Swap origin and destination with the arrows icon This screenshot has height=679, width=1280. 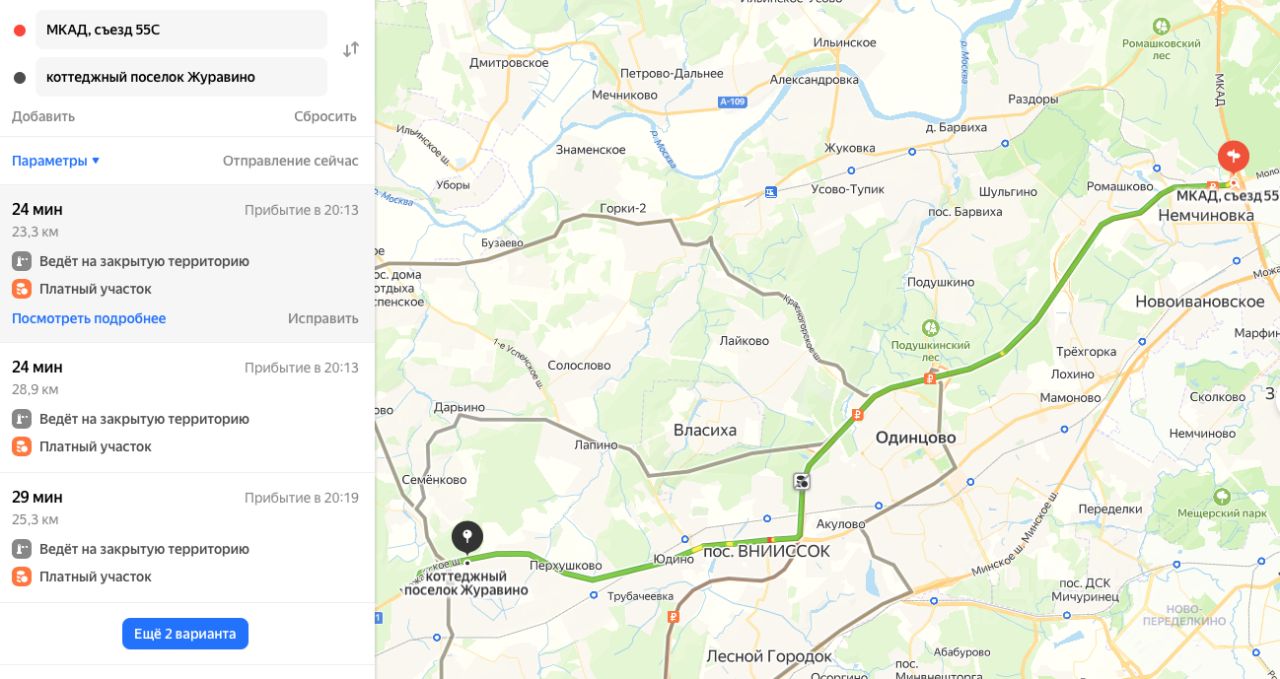point(351,49)
